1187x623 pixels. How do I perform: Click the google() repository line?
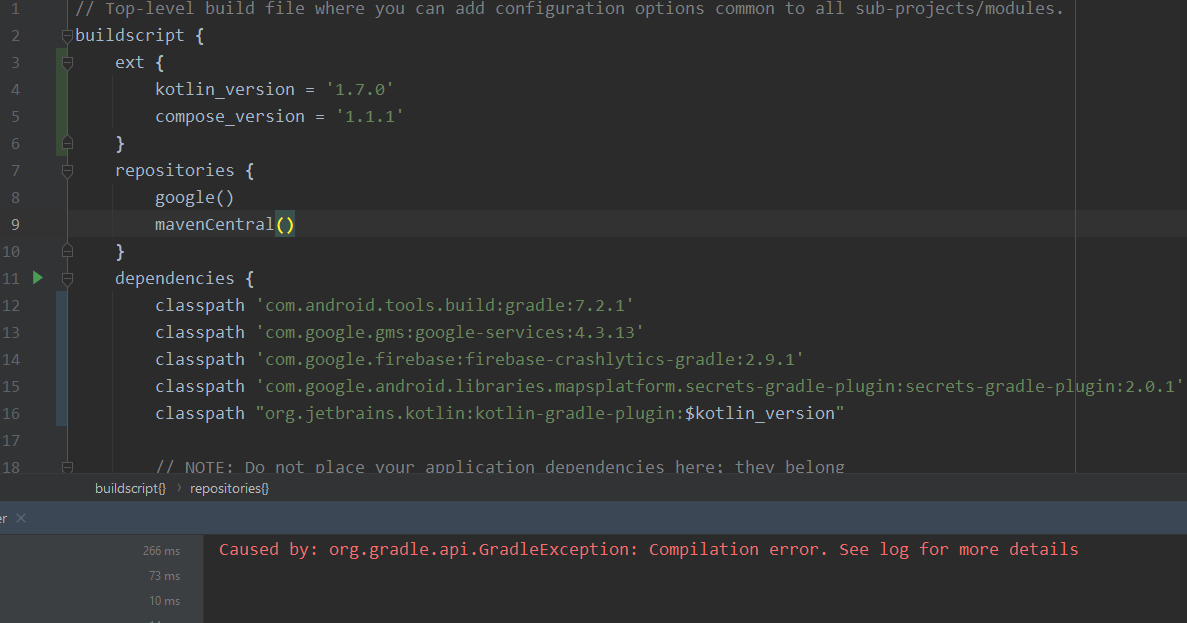195,198
